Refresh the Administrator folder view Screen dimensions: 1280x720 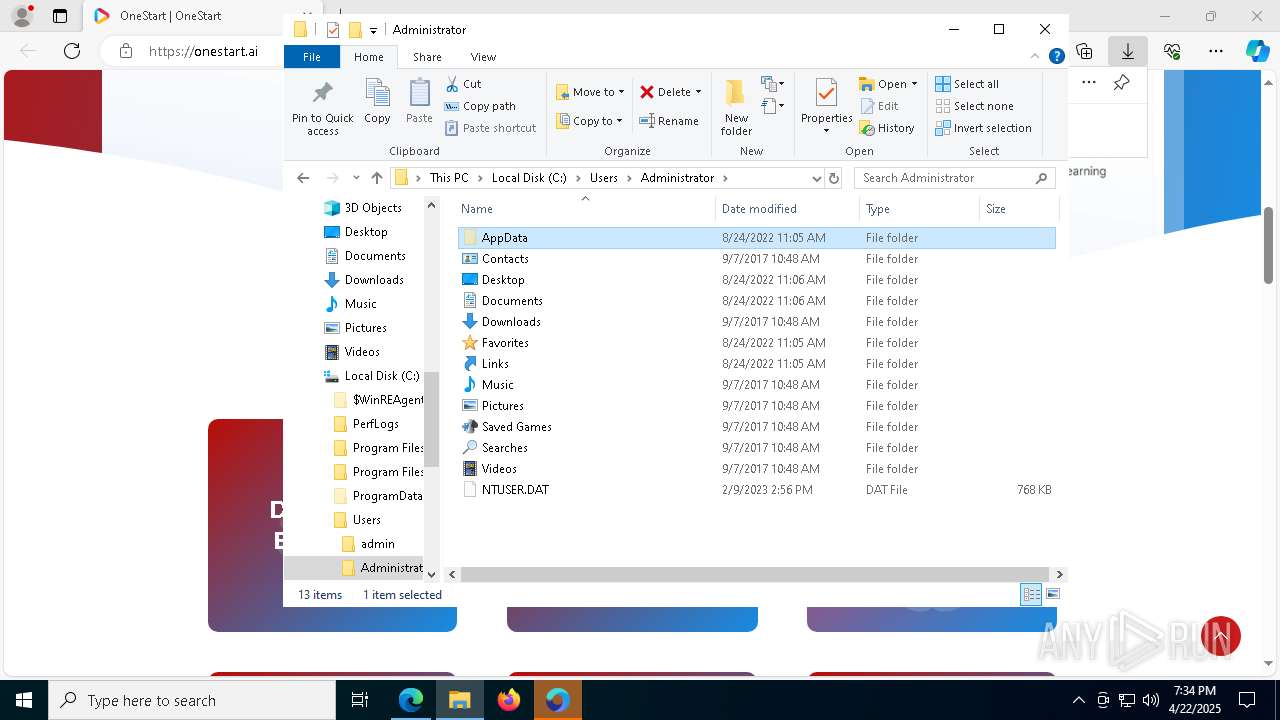click(x=834, y=178)
